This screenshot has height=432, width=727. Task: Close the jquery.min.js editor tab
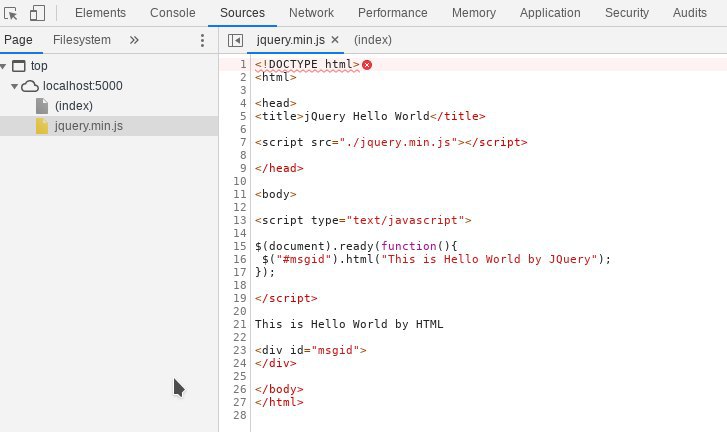coord(335,40)
